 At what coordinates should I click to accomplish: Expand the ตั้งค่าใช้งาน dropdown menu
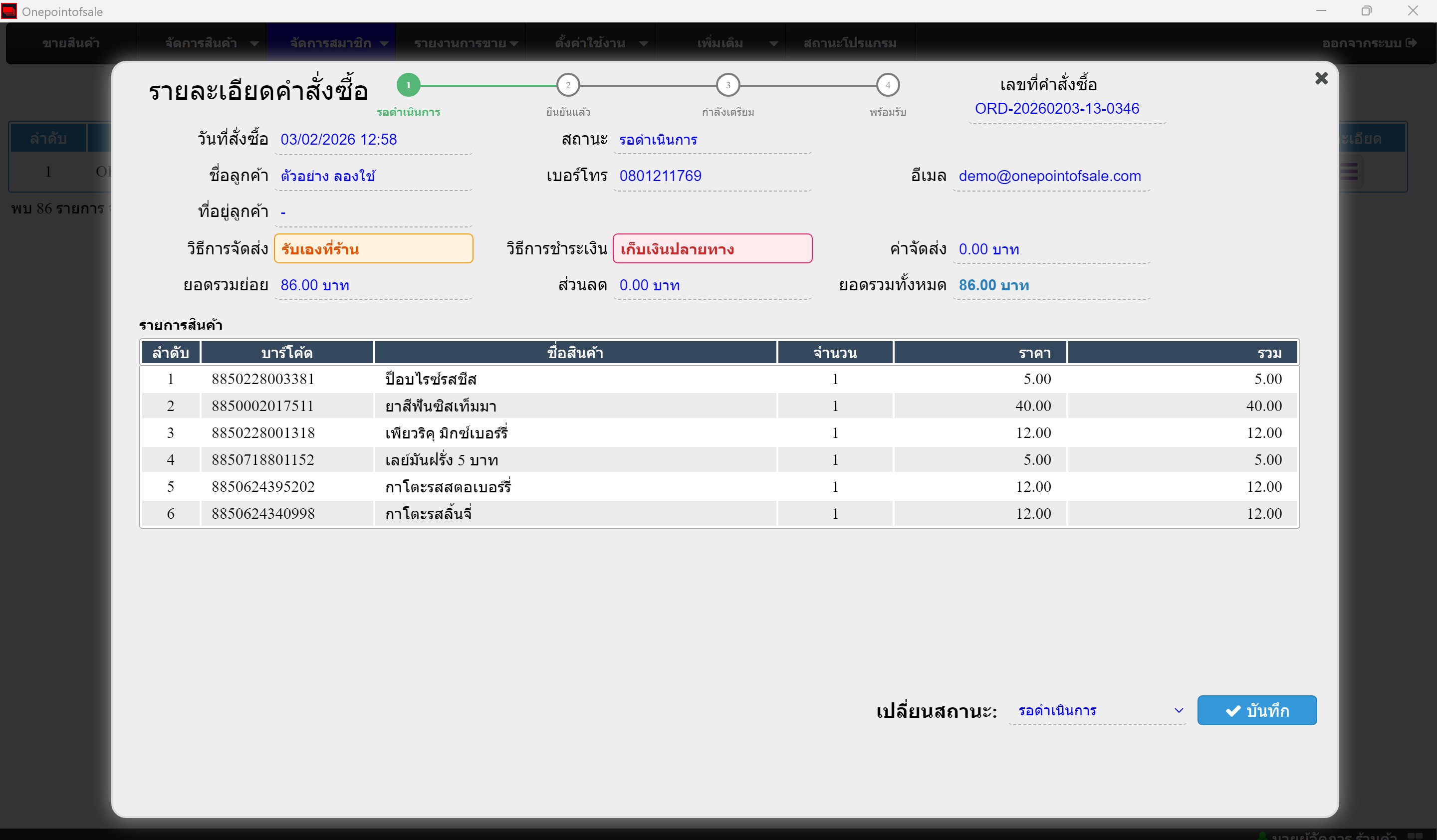click(643, 43)
